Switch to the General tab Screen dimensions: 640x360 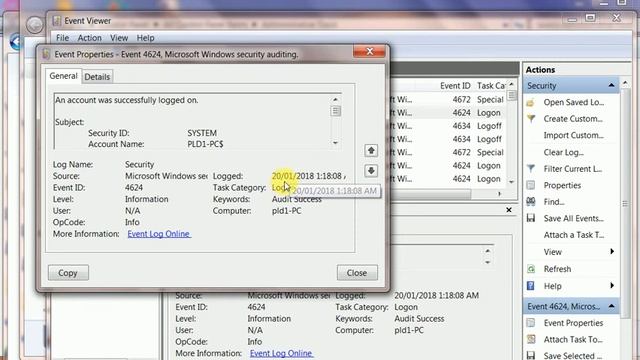coord(63,76)
